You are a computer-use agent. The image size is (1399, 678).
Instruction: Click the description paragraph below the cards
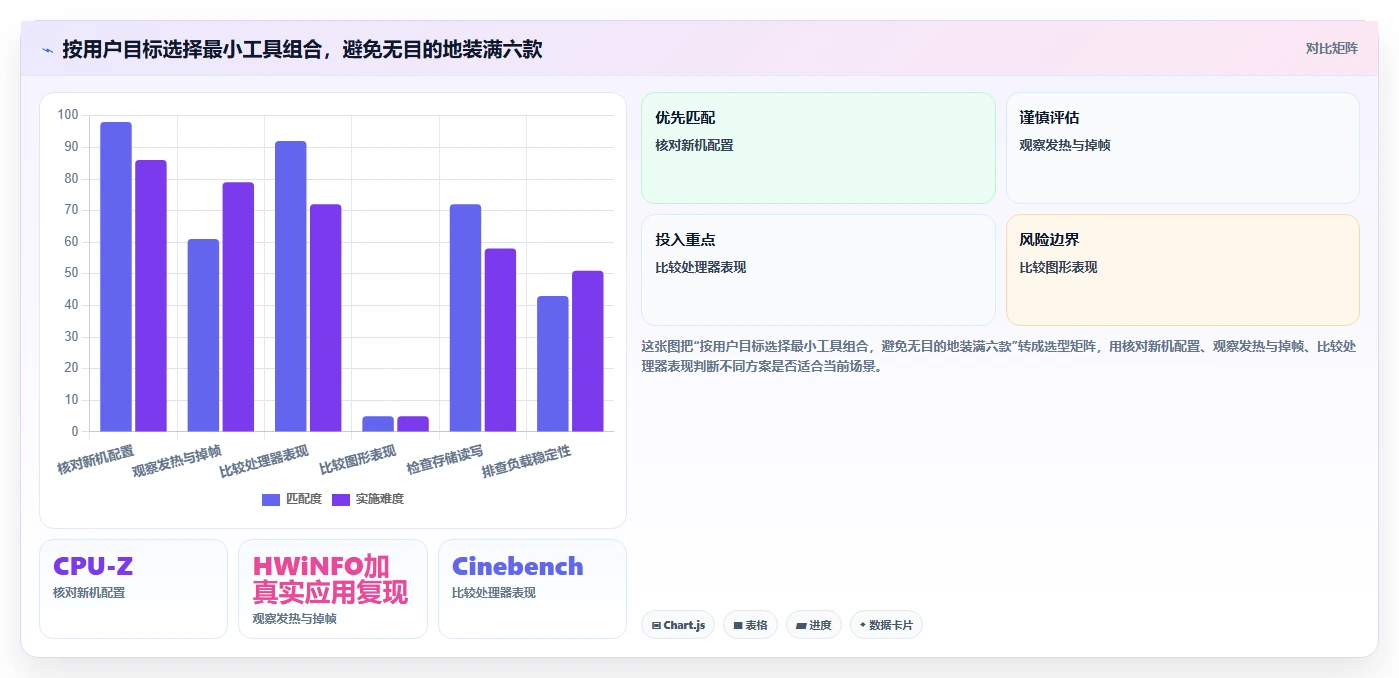(998, 356)
